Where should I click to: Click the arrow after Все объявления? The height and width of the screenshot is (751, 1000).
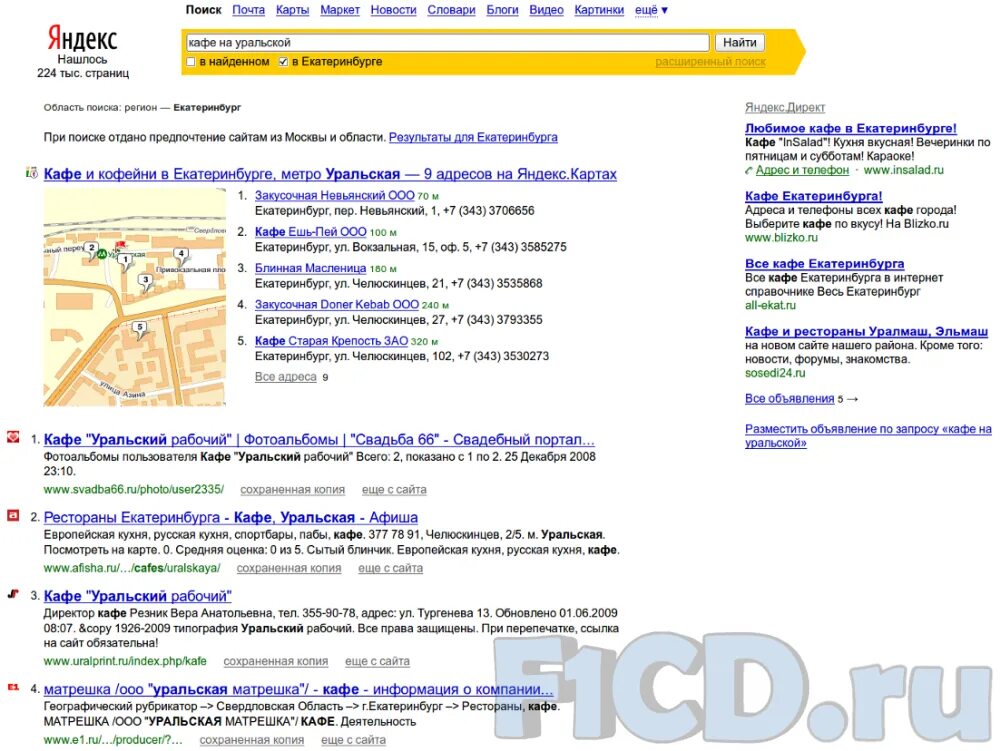[853, 399]
